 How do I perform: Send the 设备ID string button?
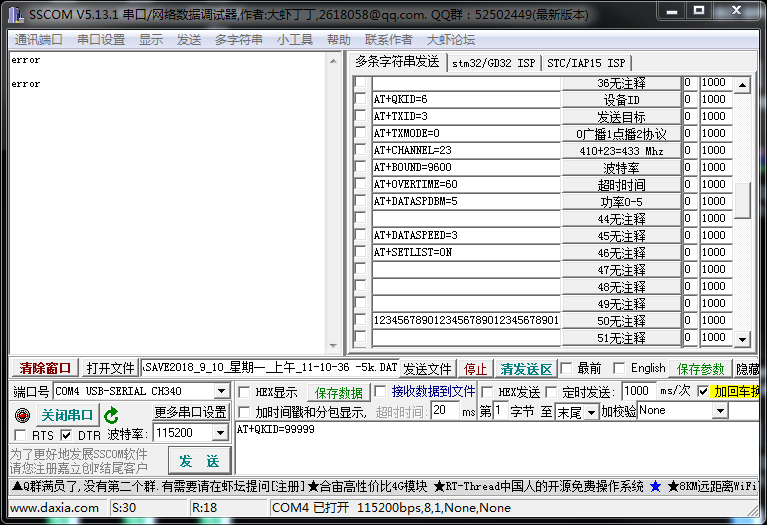[621, 100]
